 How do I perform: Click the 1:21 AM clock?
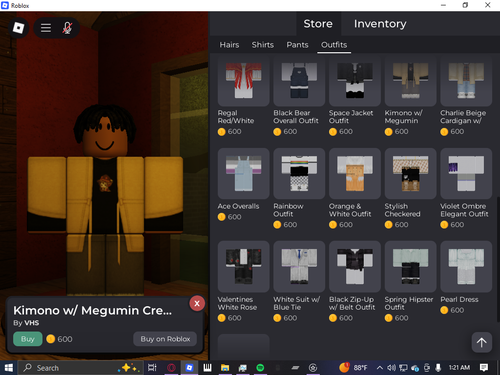pos(459,368)
